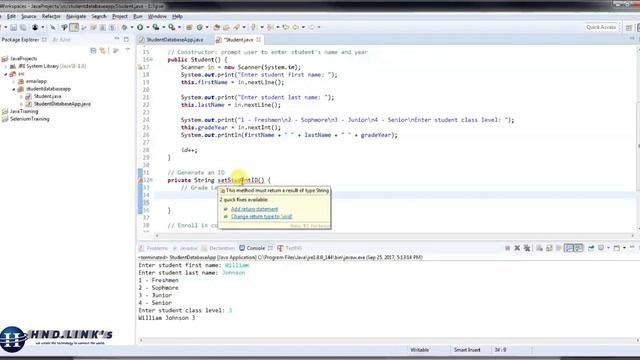The width and height of the screenshot is (640, 360).
Task: Click the editor vertical scrollbar
Action: [638, 139]
